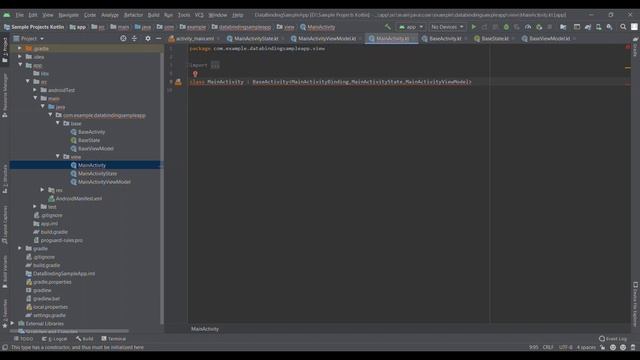Open the 1: Project side tab
Viewport: 640px width, 360px height.
[x=5, y=50]
